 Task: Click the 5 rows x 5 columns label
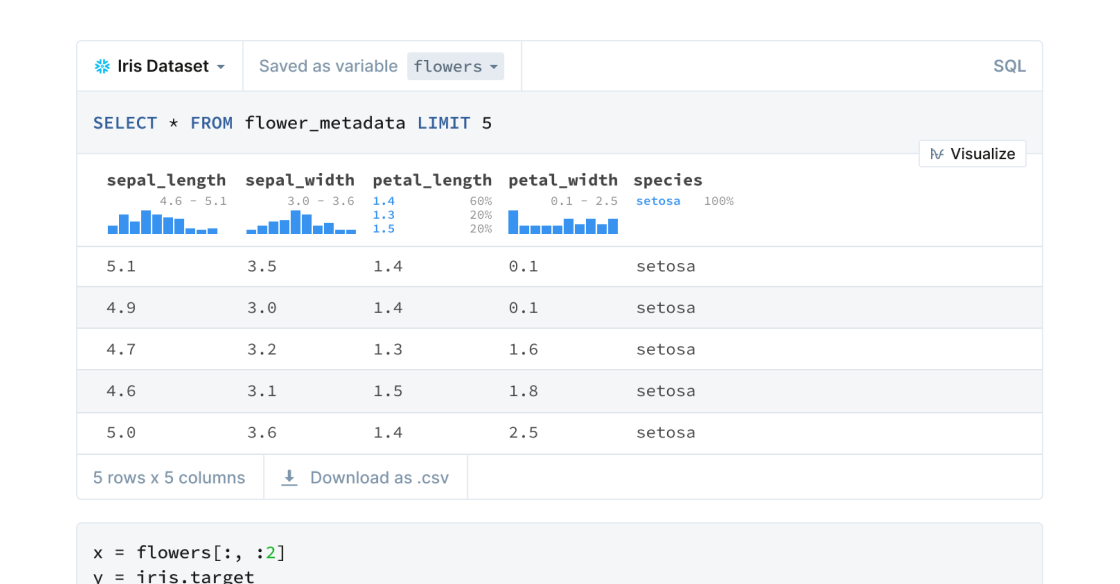(170, 477)
